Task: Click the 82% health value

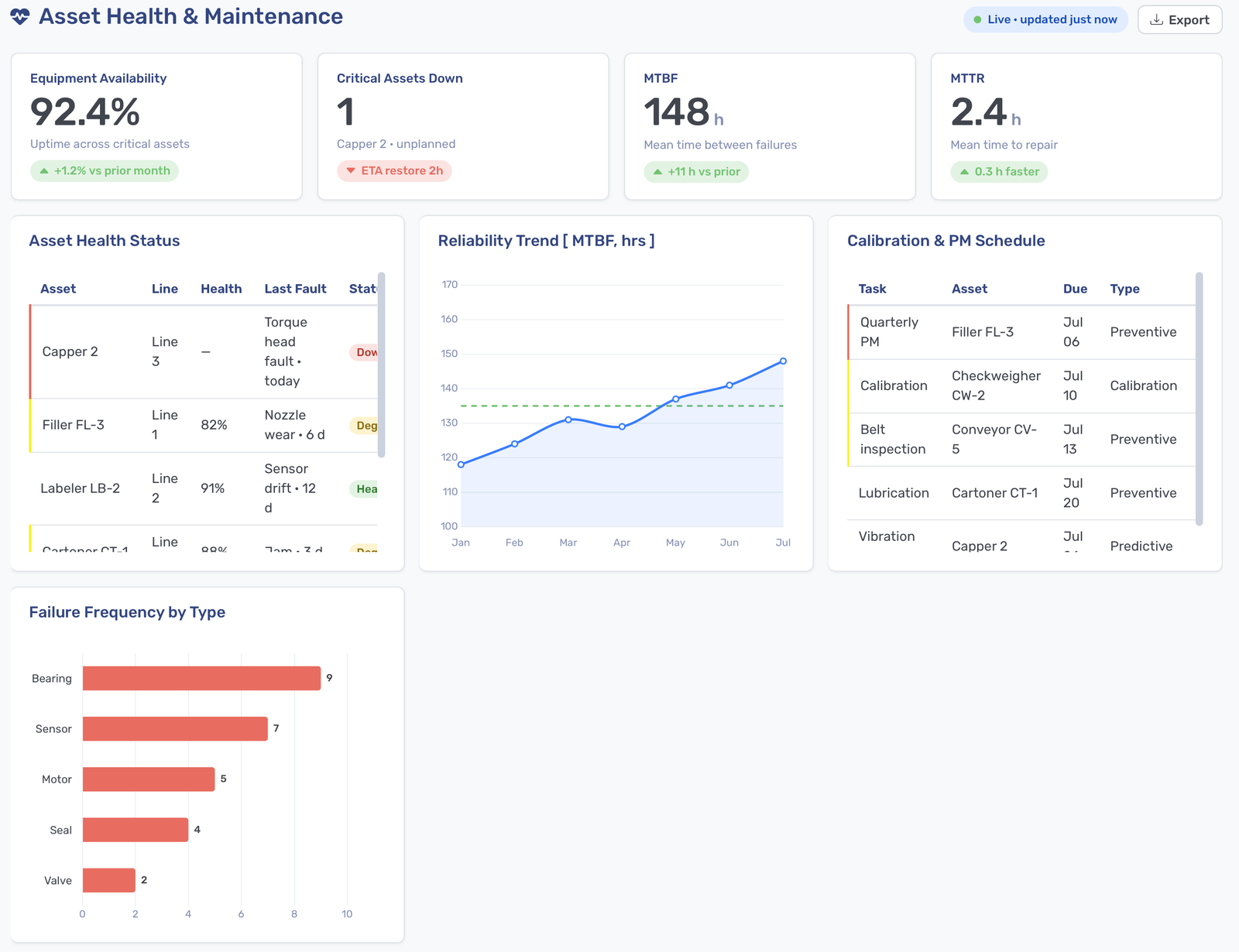Action: [214, 425]
